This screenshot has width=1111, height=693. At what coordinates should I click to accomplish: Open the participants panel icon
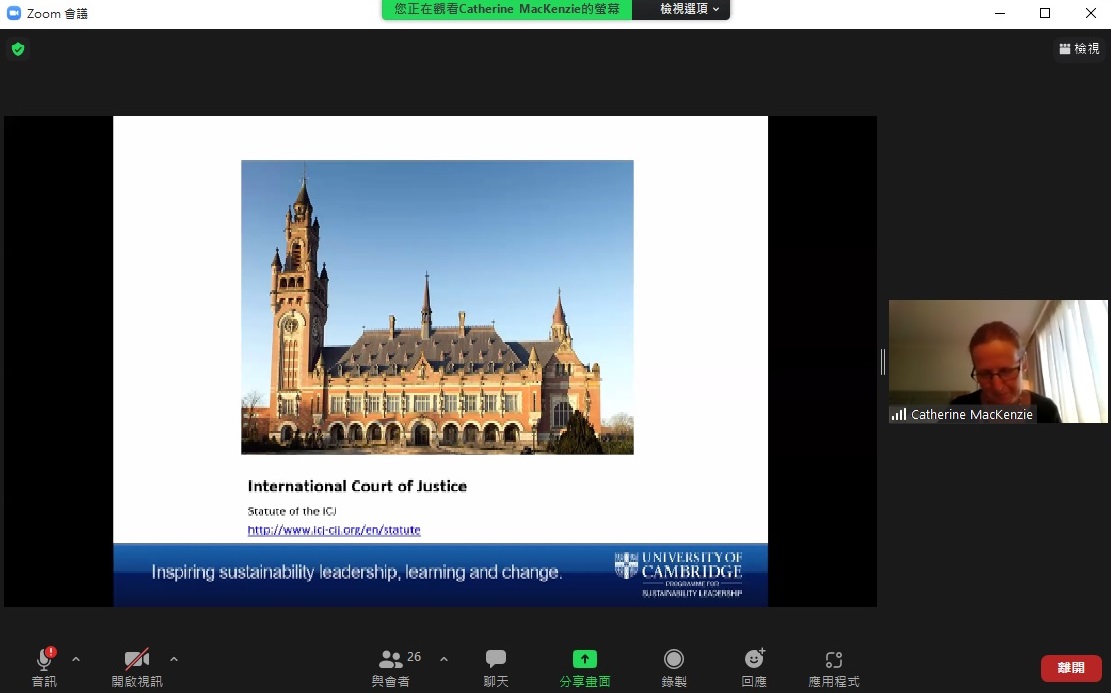[391, 660]
